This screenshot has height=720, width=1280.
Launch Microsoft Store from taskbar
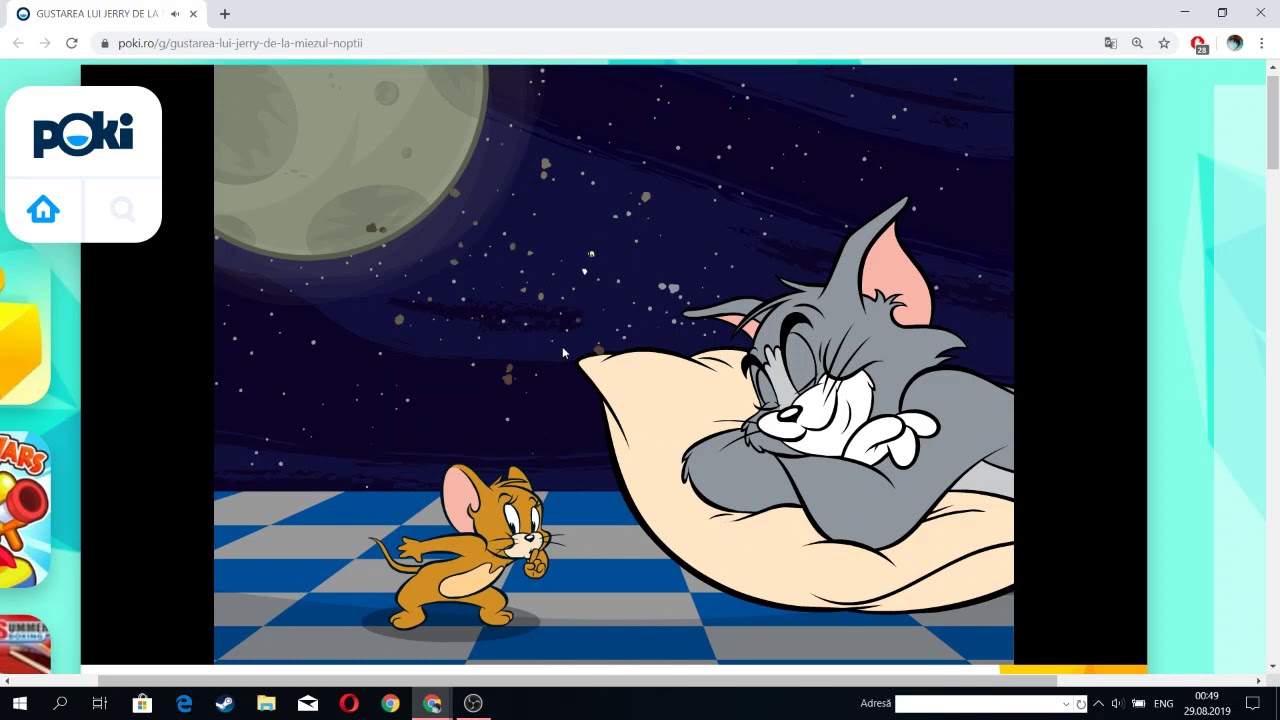142,703
